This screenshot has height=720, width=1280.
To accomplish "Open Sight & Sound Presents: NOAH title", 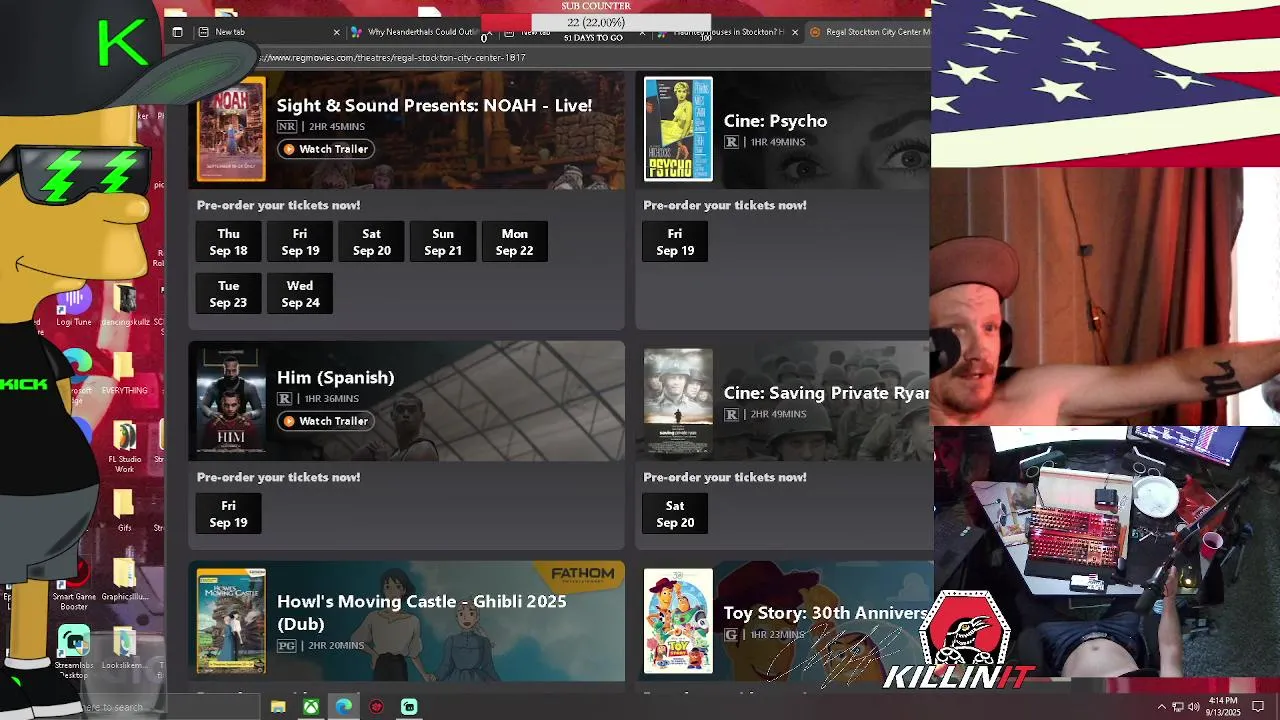I will click(434, 105).
